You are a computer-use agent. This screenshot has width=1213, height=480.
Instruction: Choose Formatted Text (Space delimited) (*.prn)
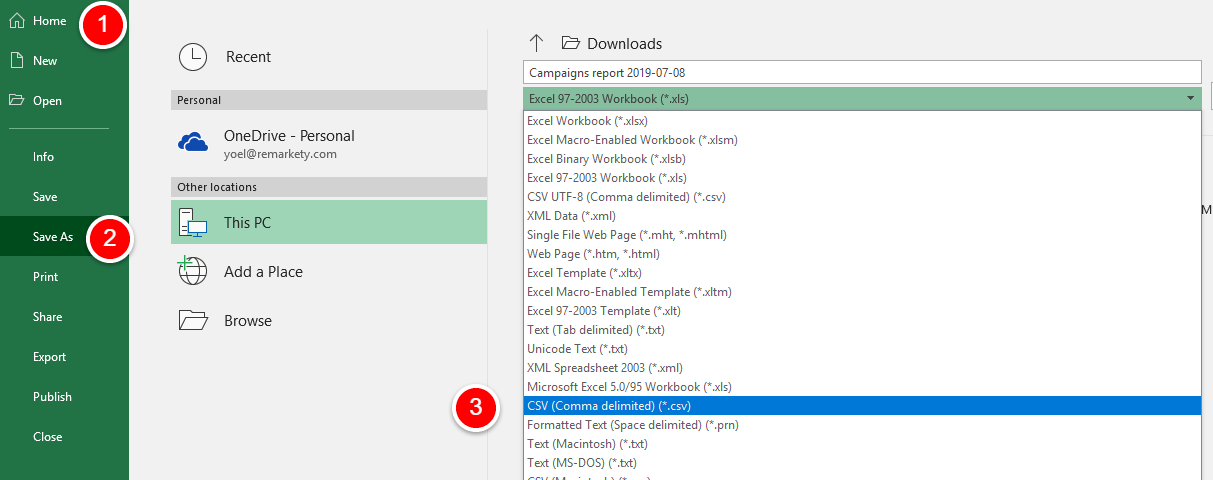861,424
